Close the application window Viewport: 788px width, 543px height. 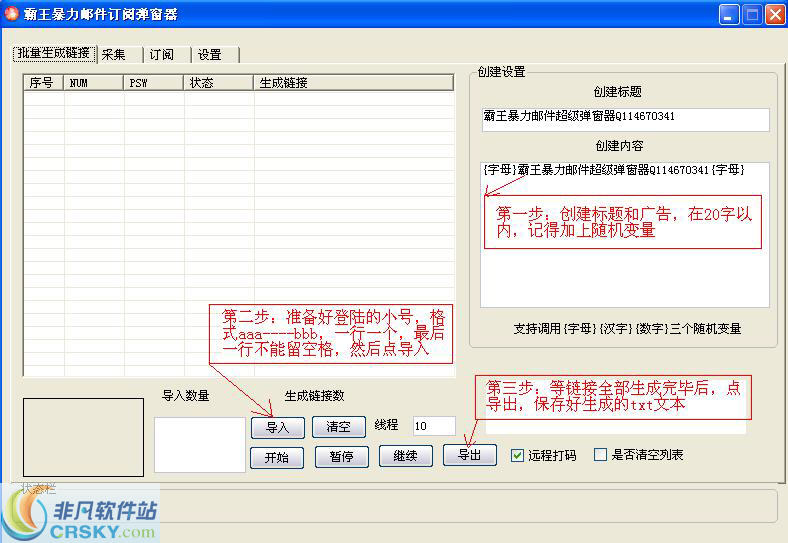coord(775,15)
